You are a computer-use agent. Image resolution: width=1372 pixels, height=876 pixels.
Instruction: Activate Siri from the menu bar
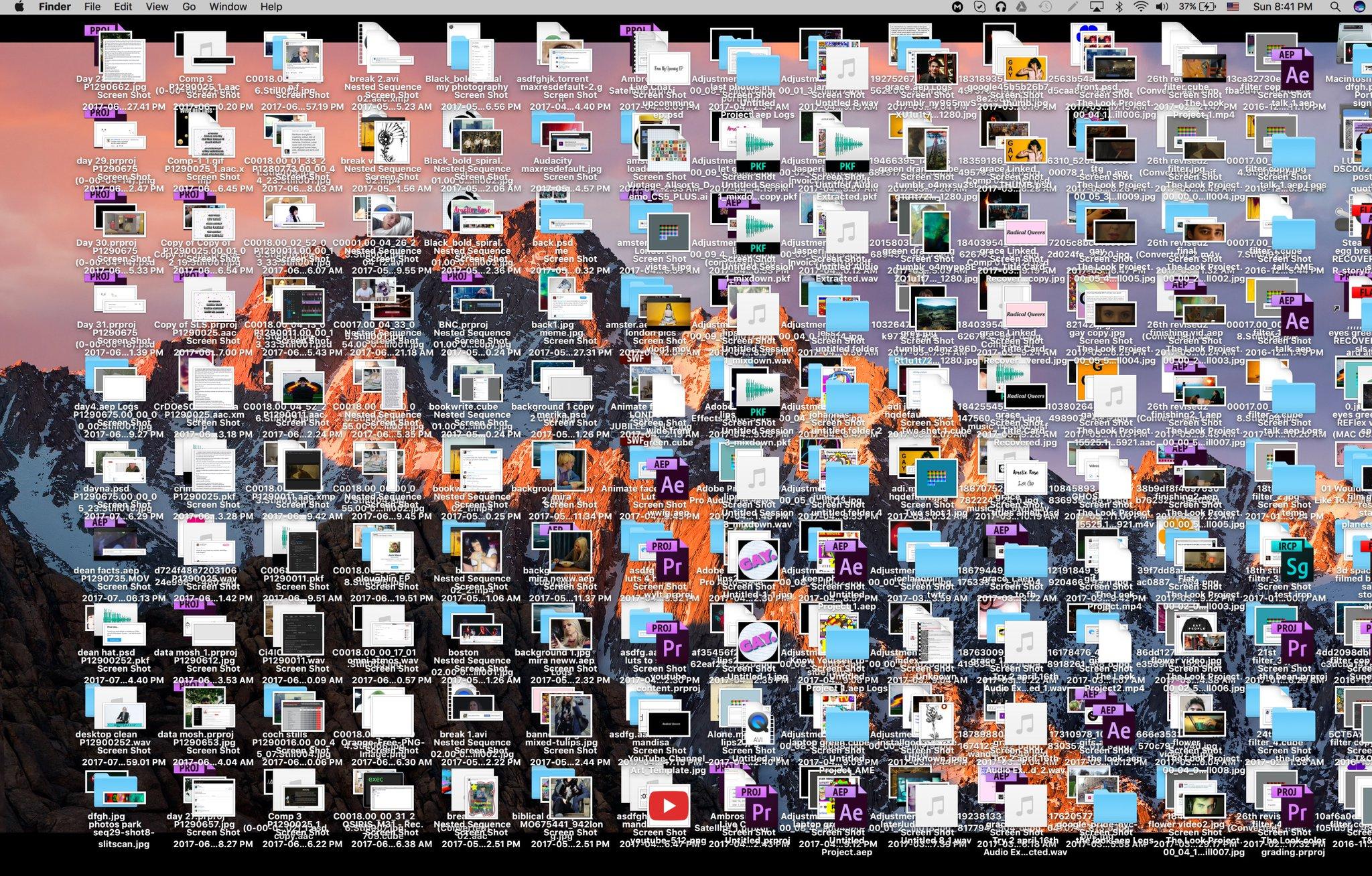click(1359, 6)
